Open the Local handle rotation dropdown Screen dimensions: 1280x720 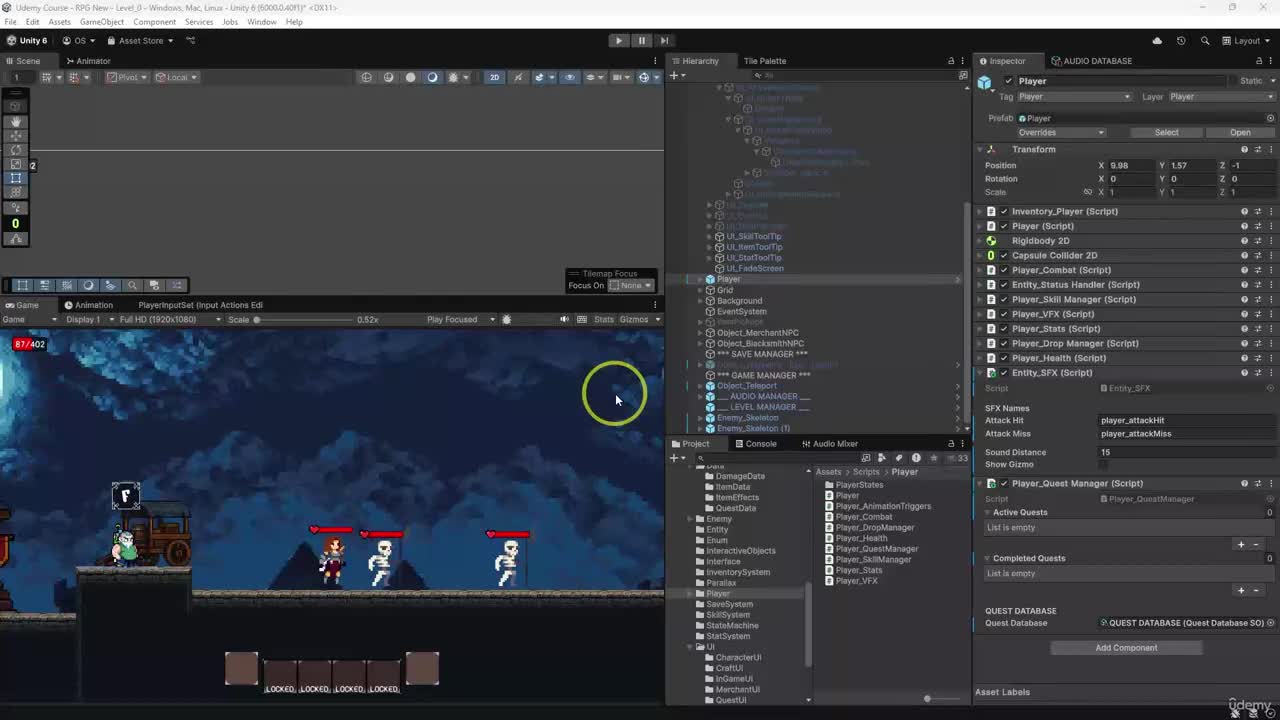click(176, 77)
